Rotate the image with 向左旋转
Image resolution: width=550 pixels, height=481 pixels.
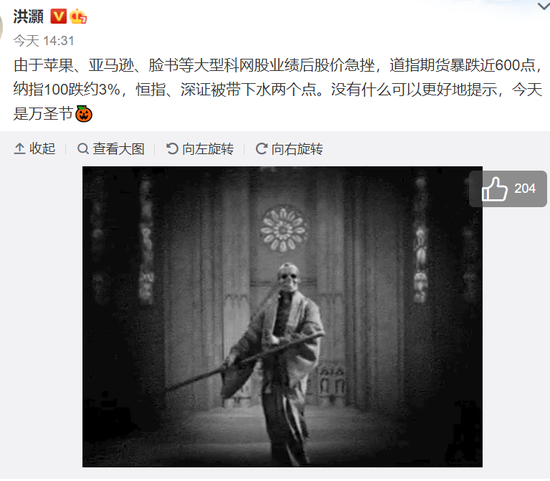tap(200, 149)
